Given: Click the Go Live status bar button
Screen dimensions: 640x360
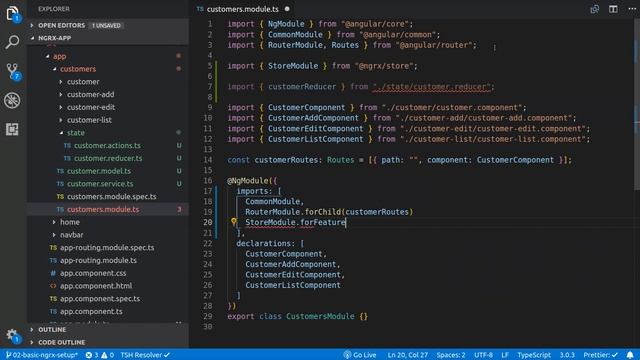Looking at the screenshot, I should point(360,355).
